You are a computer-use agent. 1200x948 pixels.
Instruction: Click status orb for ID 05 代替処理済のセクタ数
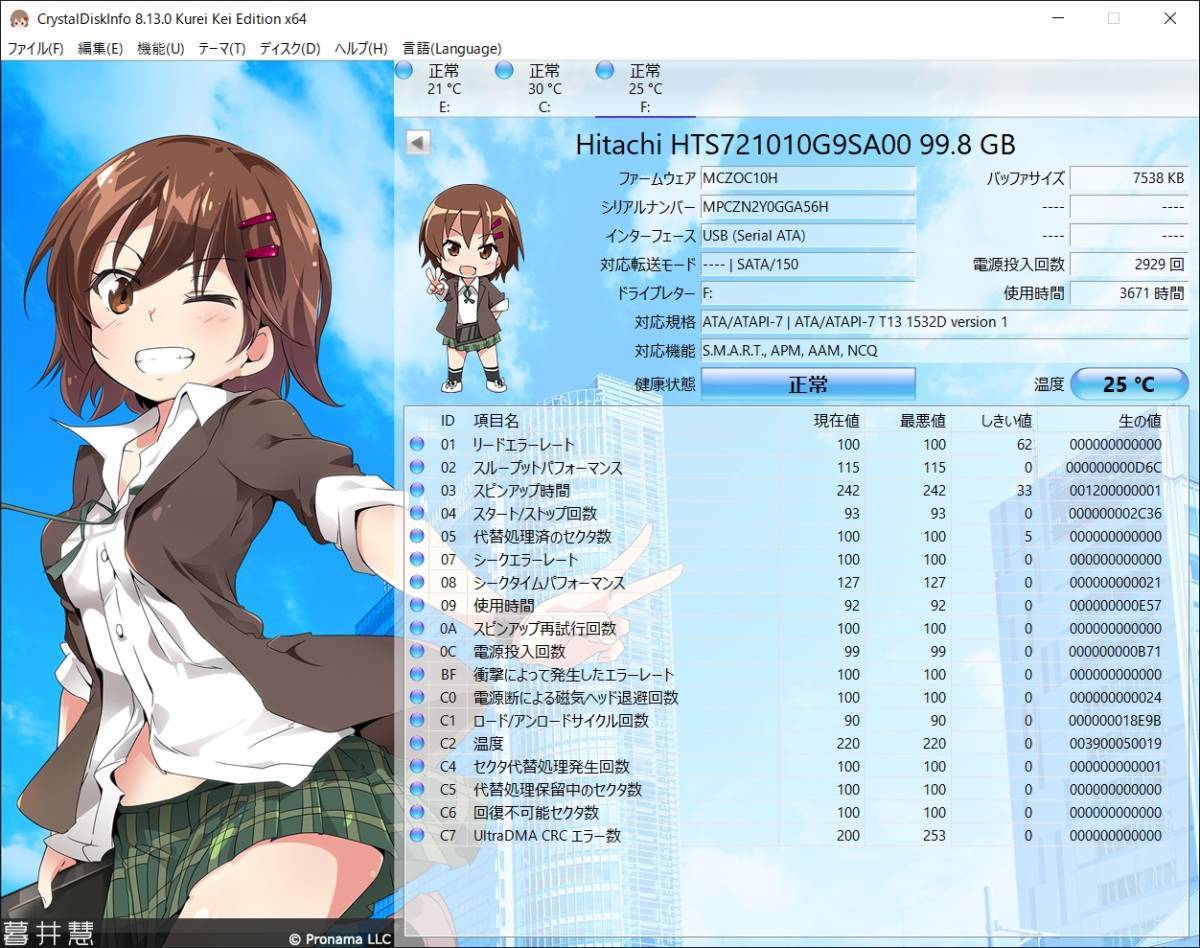417,536
